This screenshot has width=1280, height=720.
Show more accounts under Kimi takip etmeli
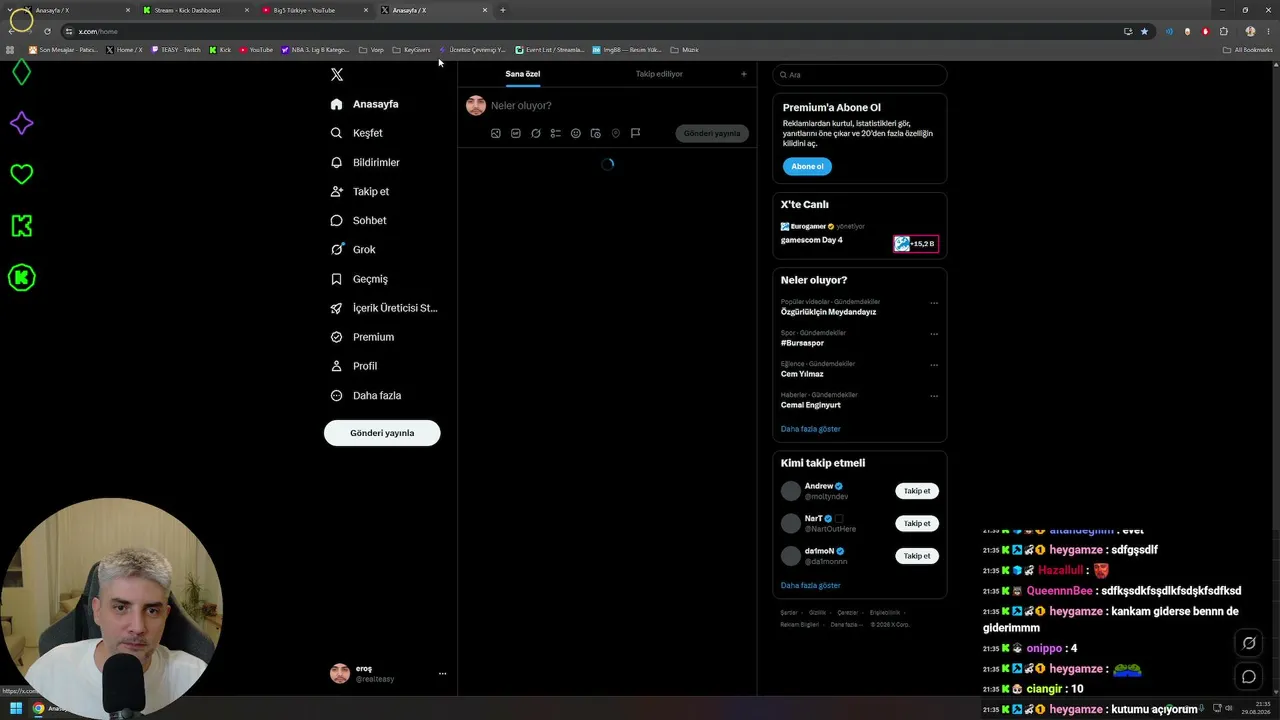click(810, 585)
